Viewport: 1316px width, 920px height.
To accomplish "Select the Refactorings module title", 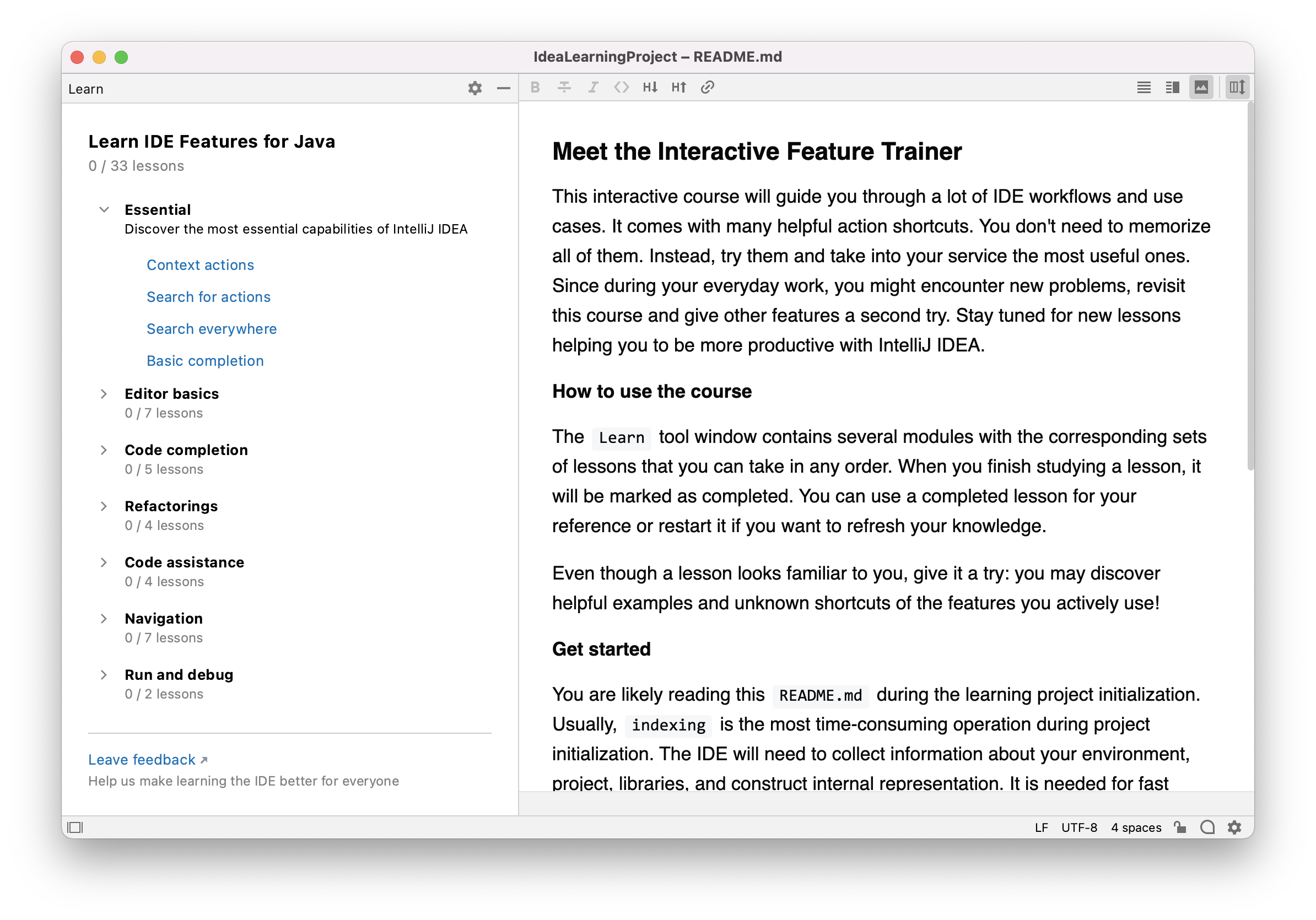I will click(x=171, y=506).
